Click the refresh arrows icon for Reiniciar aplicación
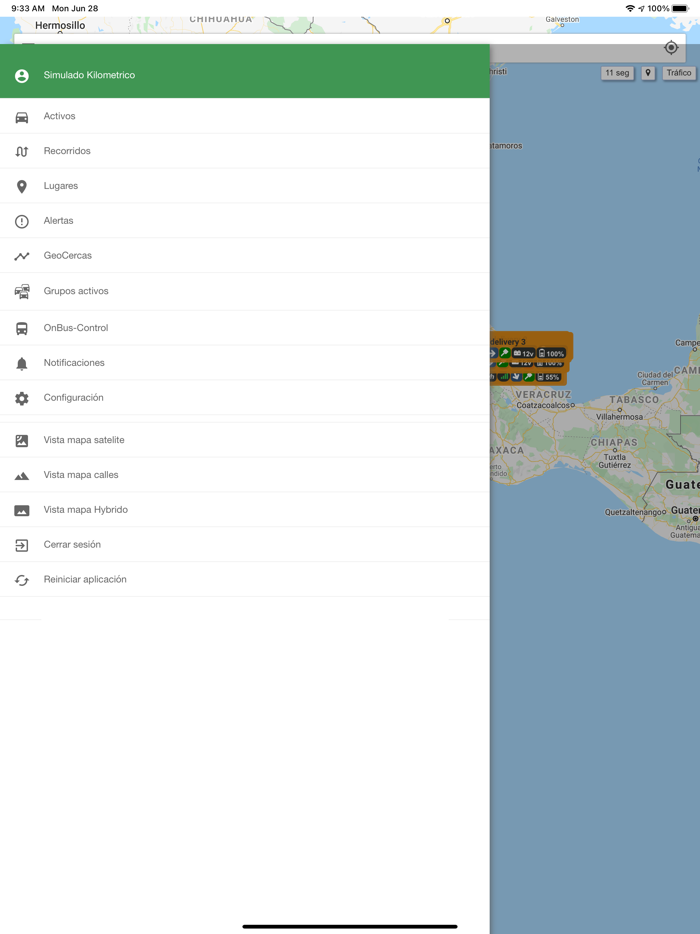The height and width of the screenshot is (934, 700). (21, 580)
